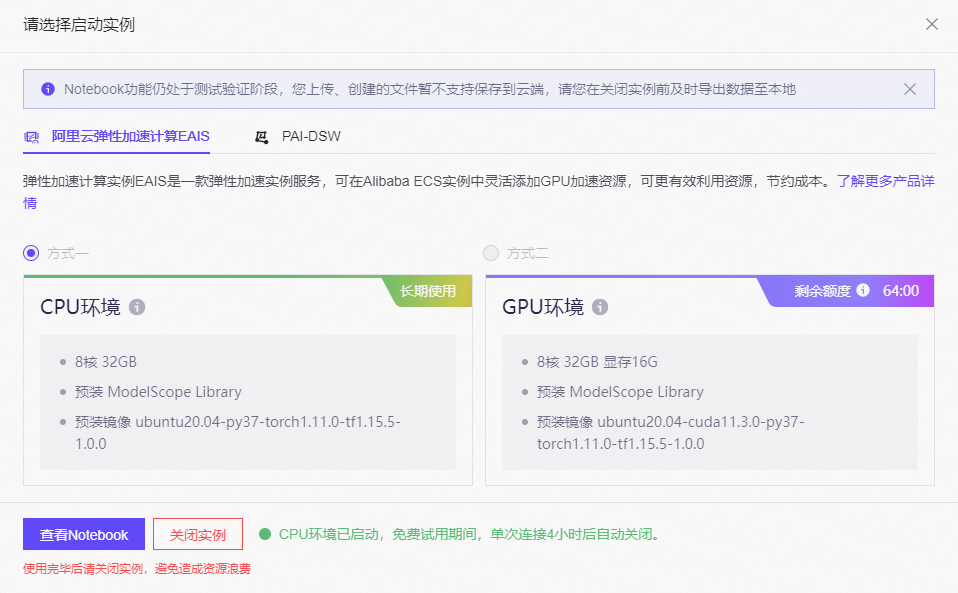Image resolution: width=958 pixels, height=593 pixels.
Task: Click info icon next to 剩余额度
Action: 863,290
